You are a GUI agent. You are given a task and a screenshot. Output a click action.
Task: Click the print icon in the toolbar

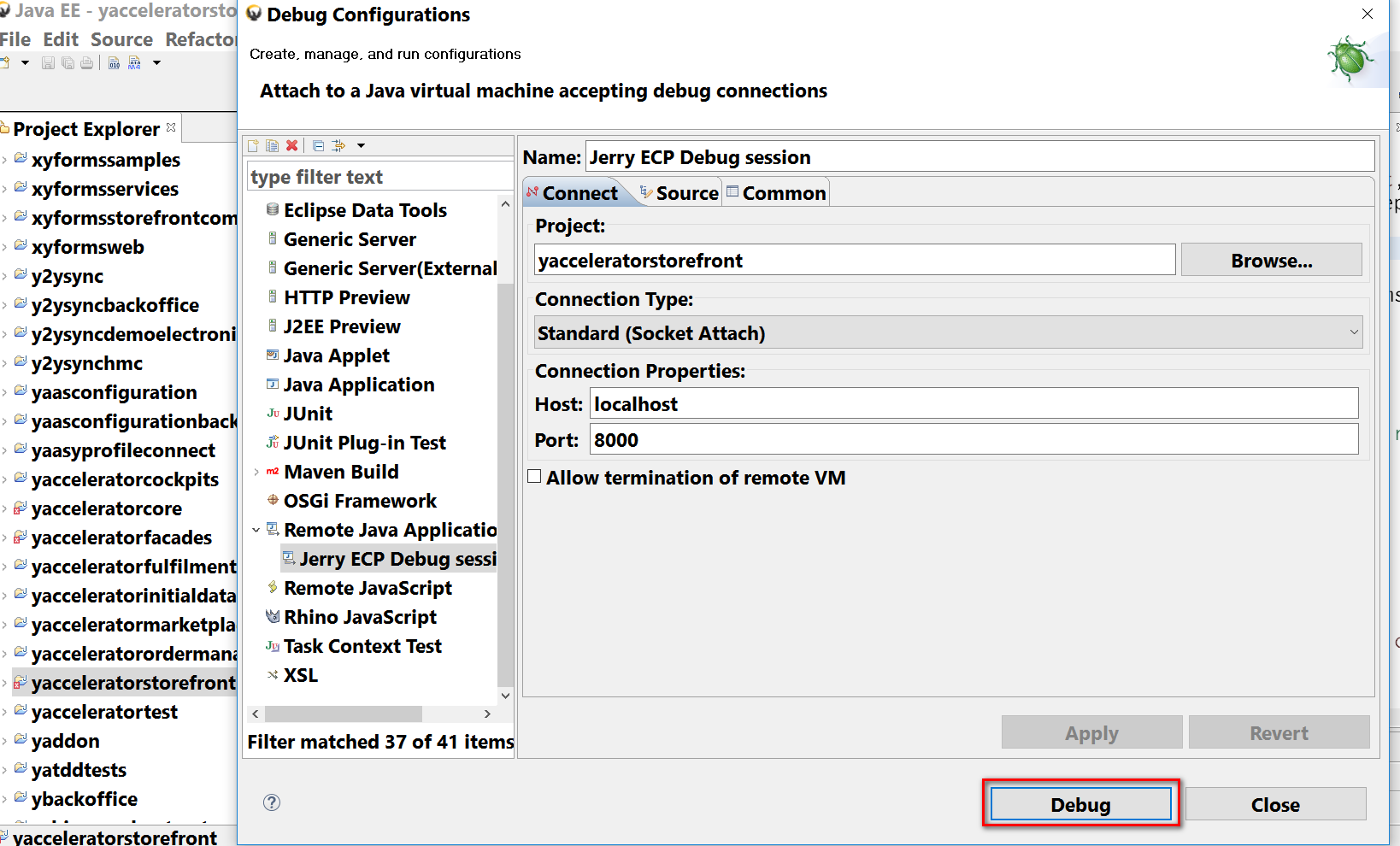click(86, 63)
